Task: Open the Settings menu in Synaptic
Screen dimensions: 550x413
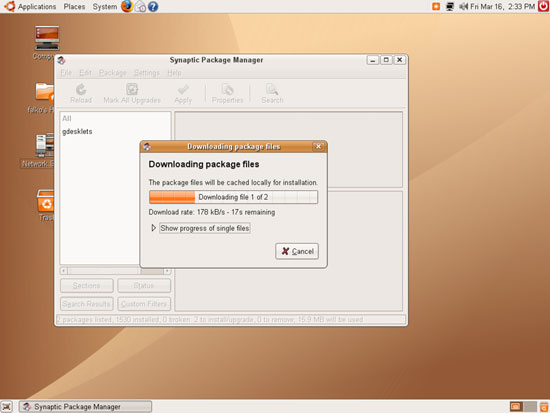Action: point(147,73)
